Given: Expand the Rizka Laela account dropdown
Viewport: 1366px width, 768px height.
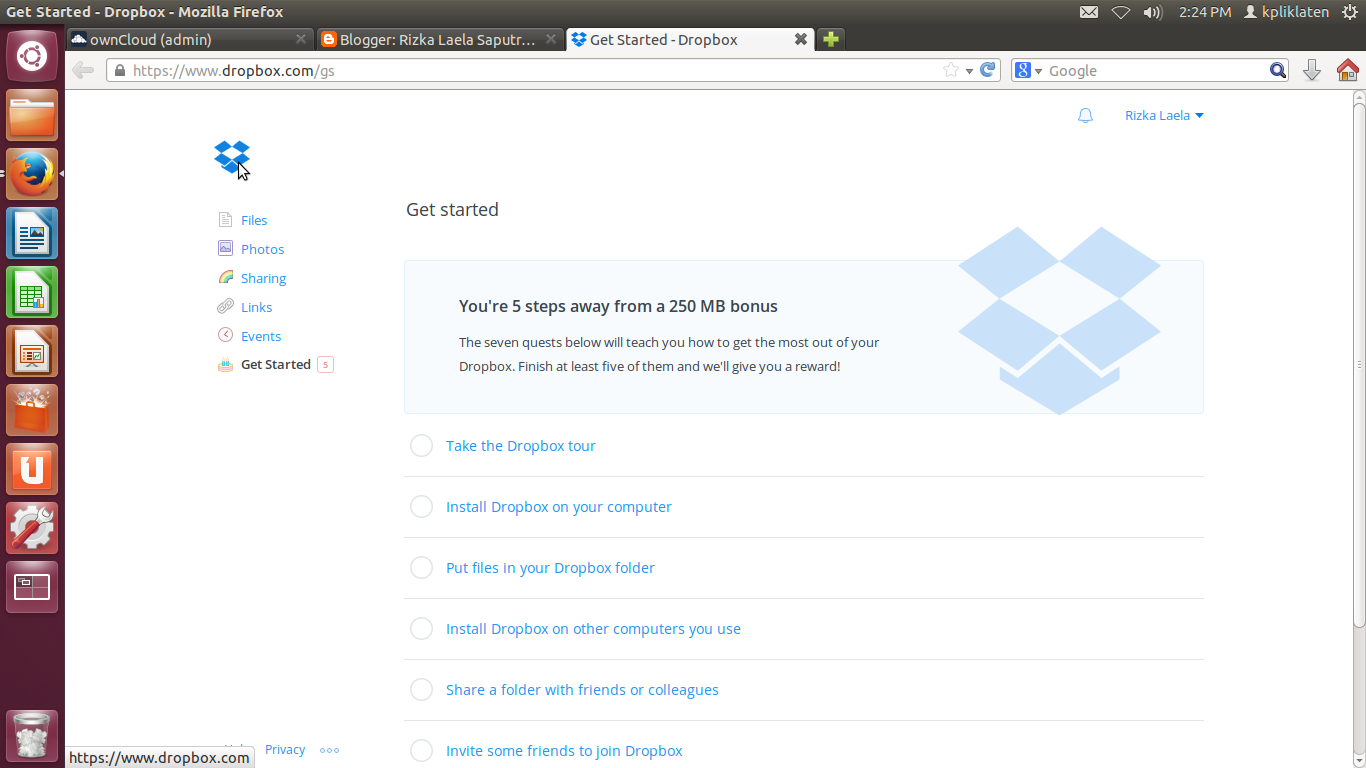Looking at the screenshot, I should [1164, 116].
